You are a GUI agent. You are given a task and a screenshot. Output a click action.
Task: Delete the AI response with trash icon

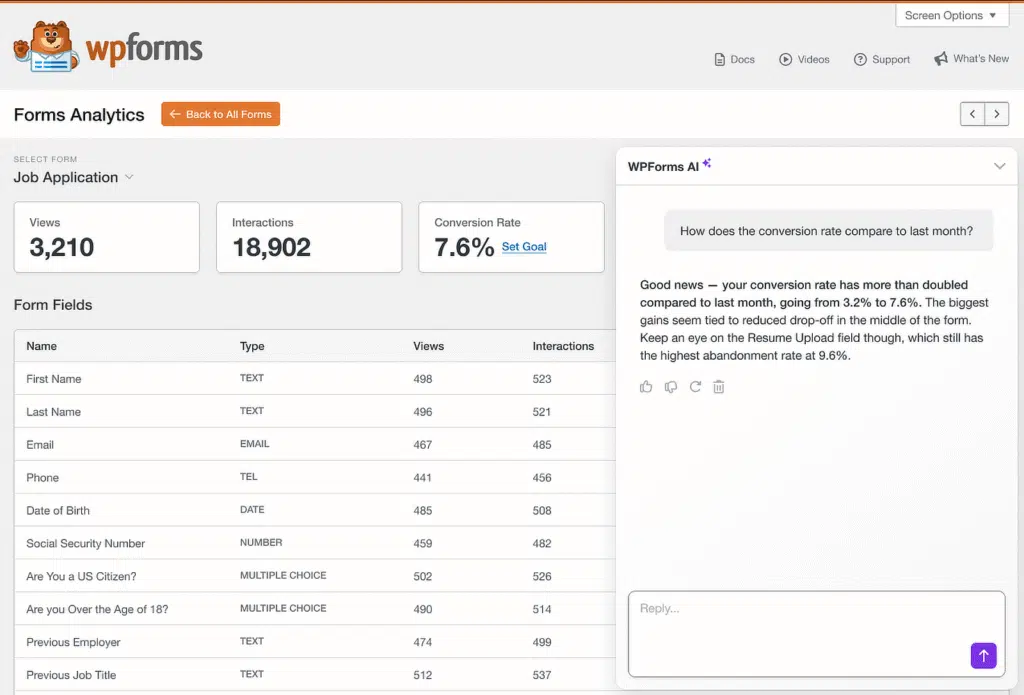click(x=718, y=387)
